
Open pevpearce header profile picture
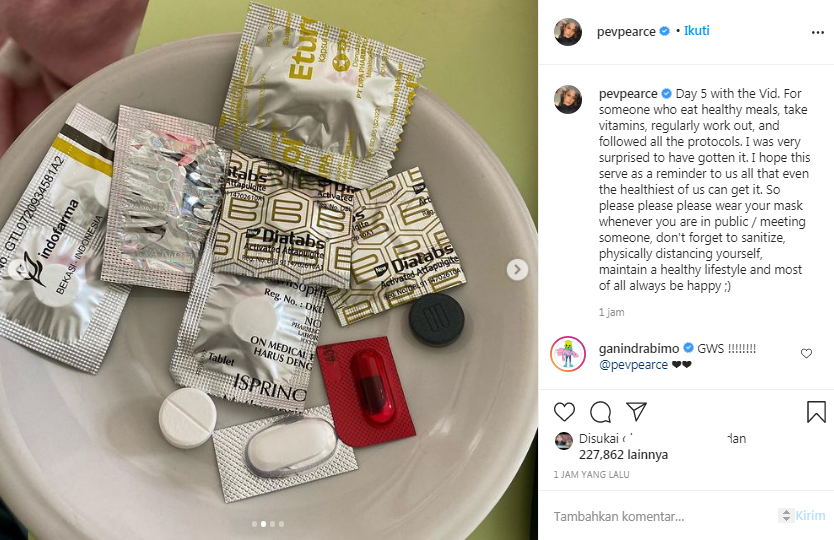point(568,32)
